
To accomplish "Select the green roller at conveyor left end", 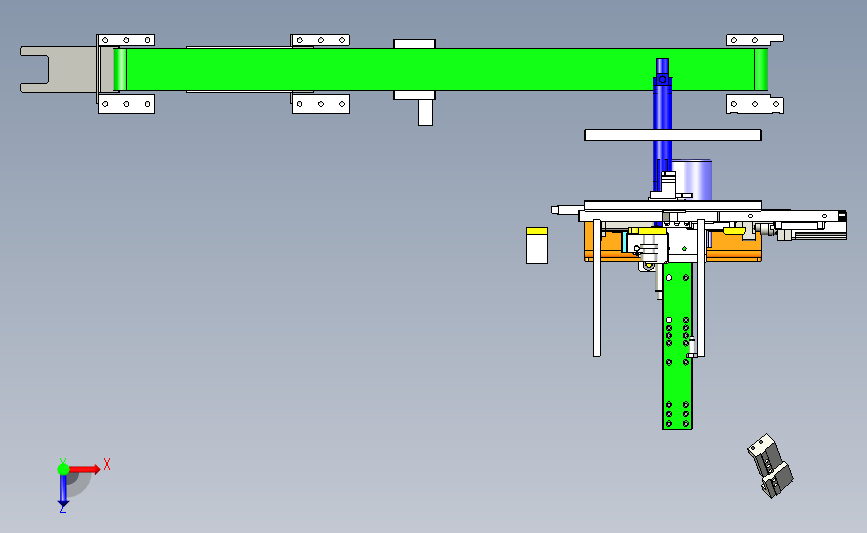I will pos(120,70).
